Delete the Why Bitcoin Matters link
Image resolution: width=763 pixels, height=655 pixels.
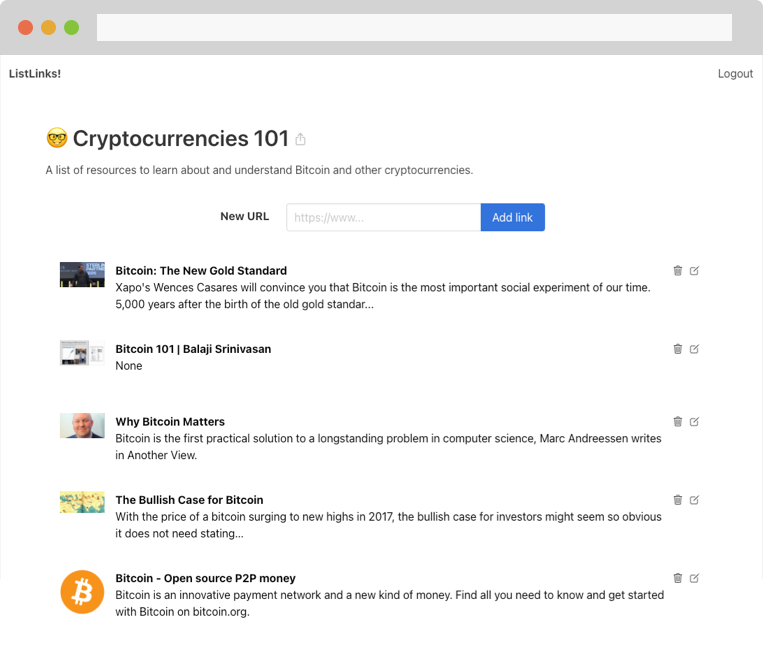[x=677, y=422]
